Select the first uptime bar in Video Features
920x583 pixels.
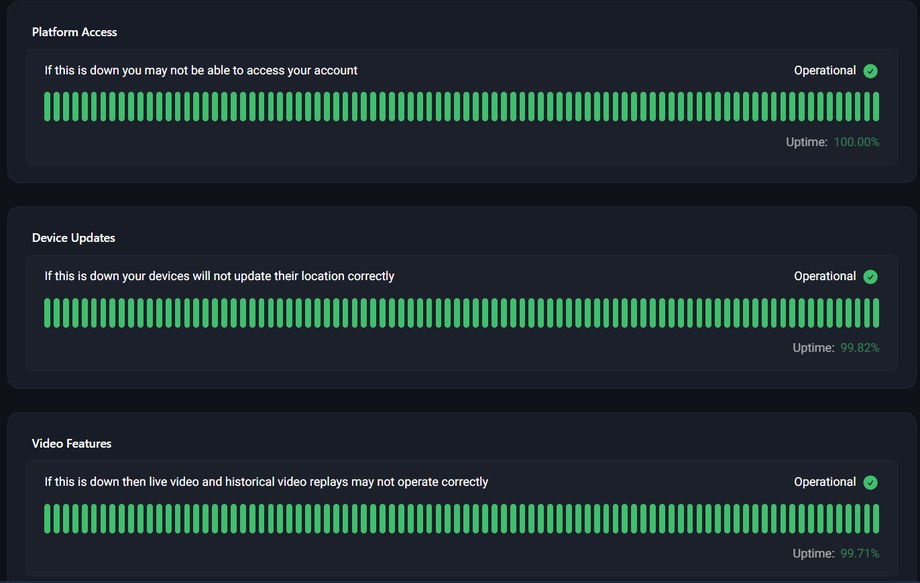[x=48, y=519]
